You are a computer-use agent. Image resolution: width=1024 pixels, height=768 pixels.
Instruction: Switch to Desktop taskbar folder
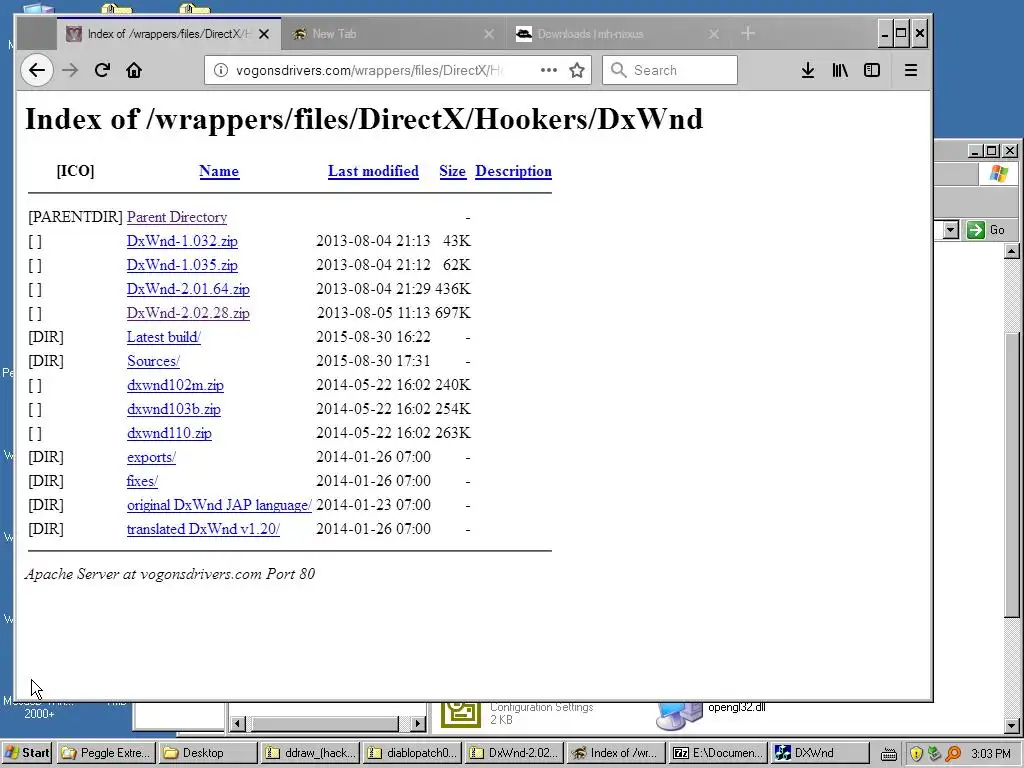[208, 753]
